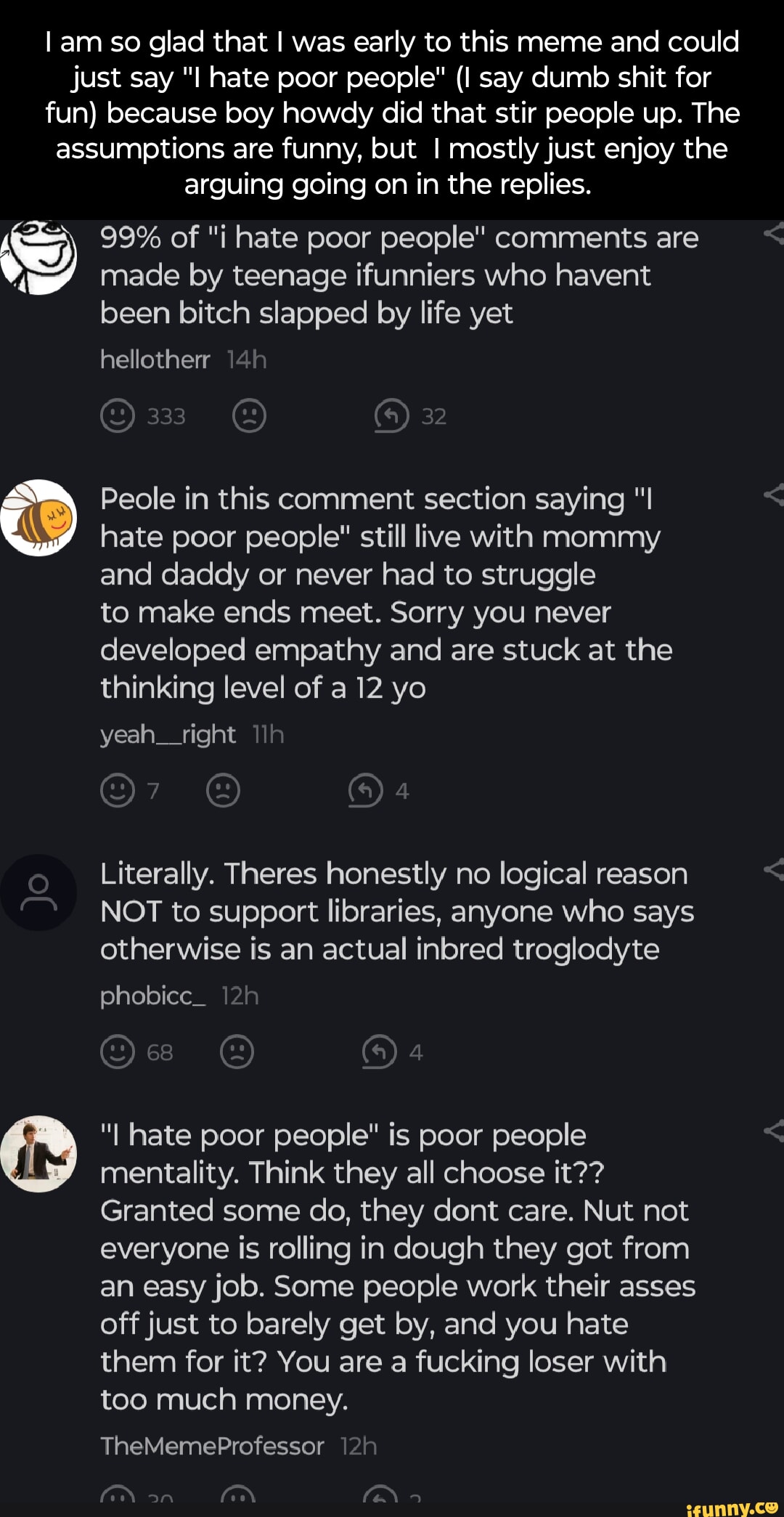Screen dimensions: 784x1517
Task: Visit phobicc_ user profile link
Action: coord(152,996)
